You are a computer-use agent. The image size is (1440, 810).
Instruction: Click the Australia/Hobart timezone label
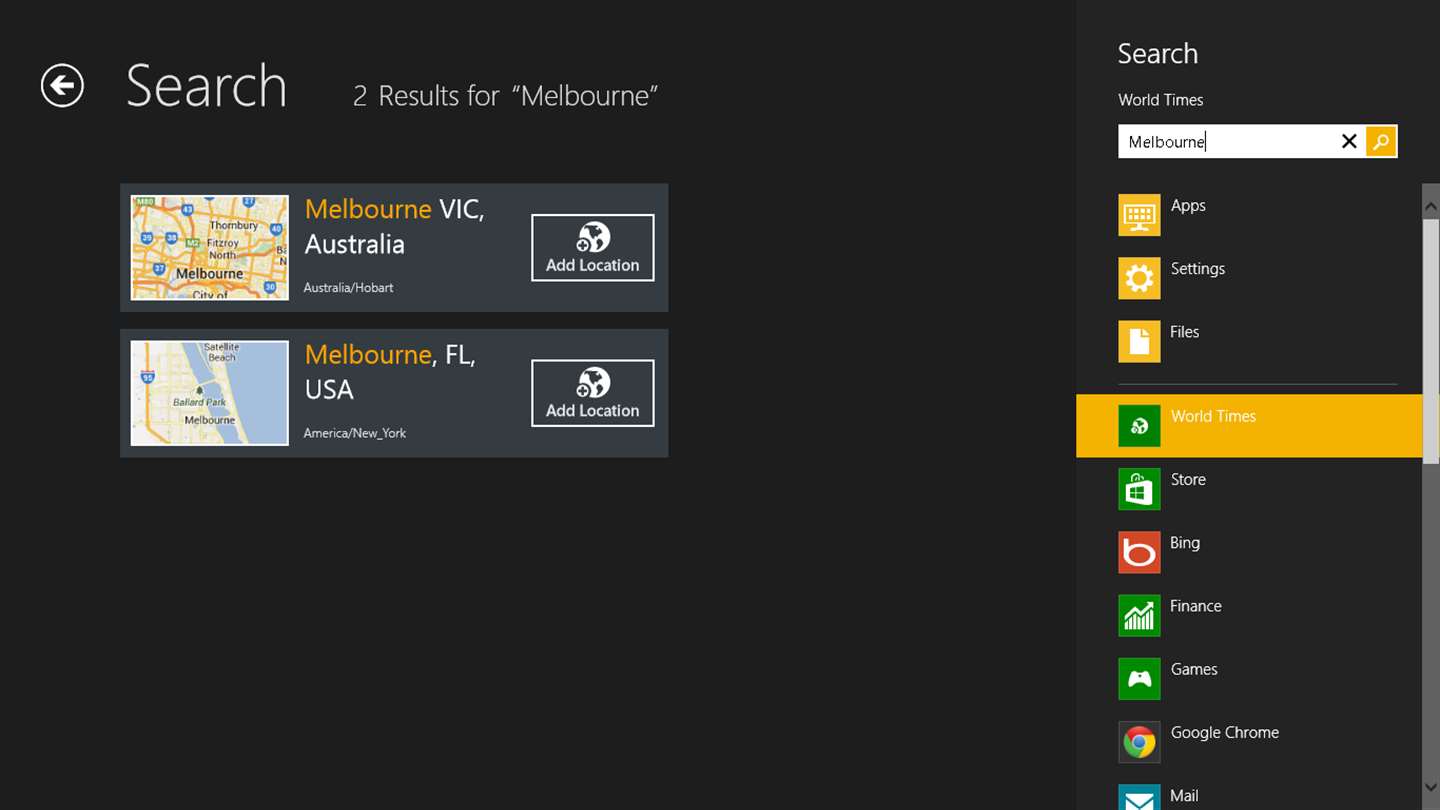(x=349, y=288)
